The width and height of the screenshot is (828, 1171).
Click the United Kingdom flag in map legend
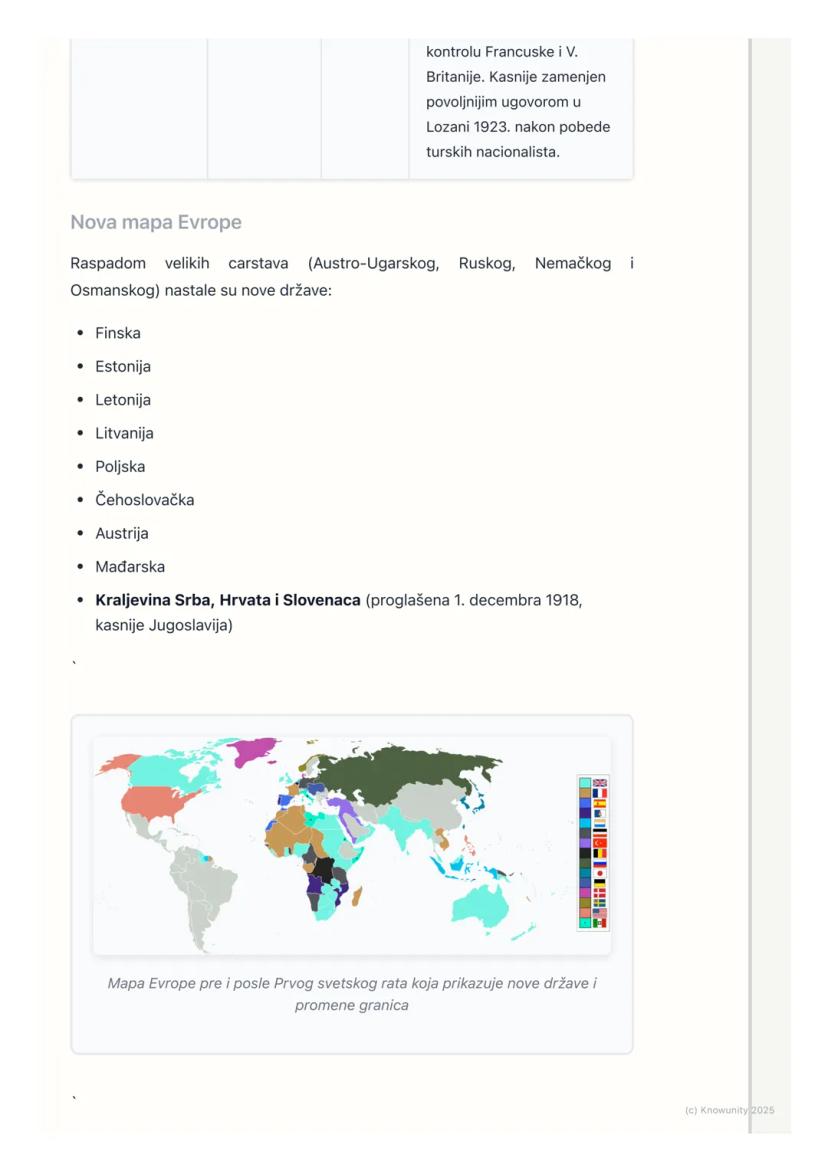click(600, 783)
